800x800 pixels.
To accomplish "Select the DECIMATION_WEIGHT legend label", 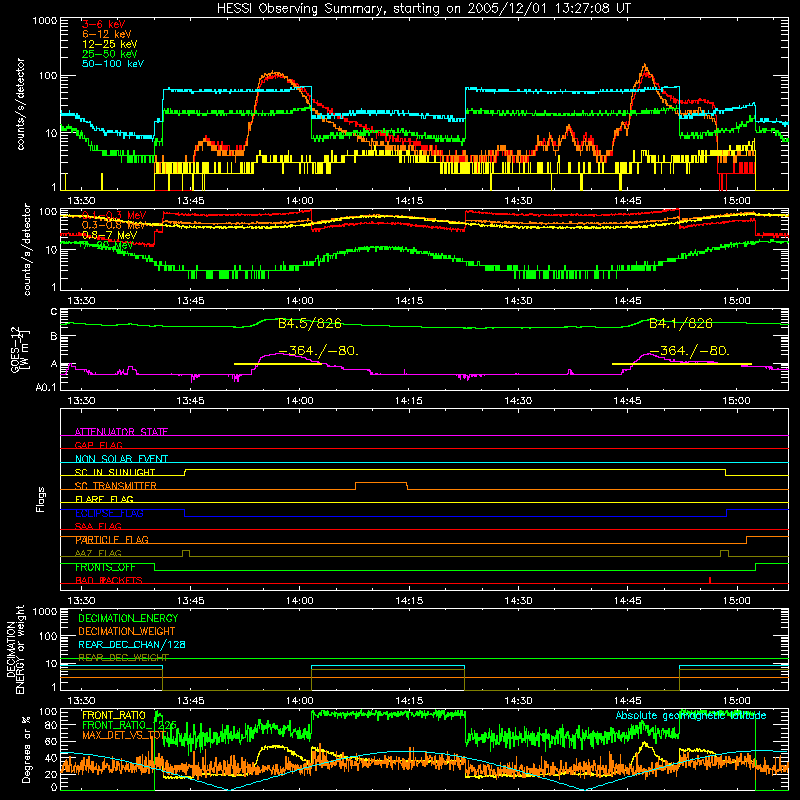I will pos(127,631).
